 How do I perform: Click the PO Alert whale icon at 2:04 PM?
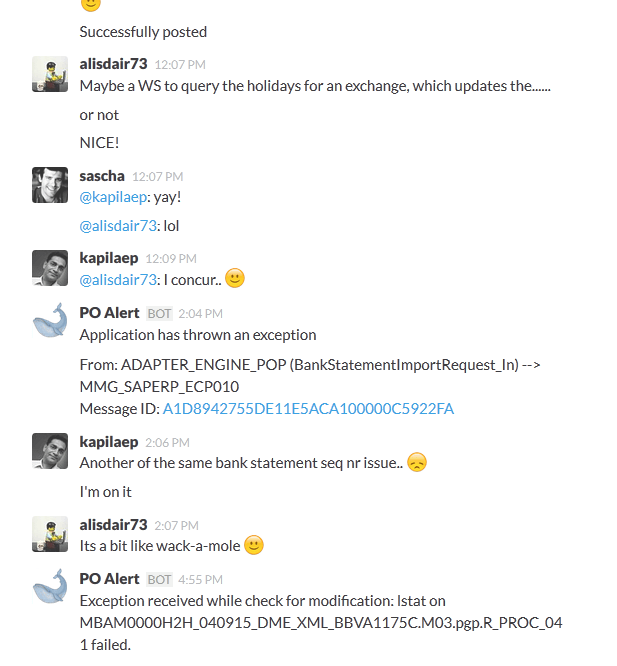coord(50,321)
